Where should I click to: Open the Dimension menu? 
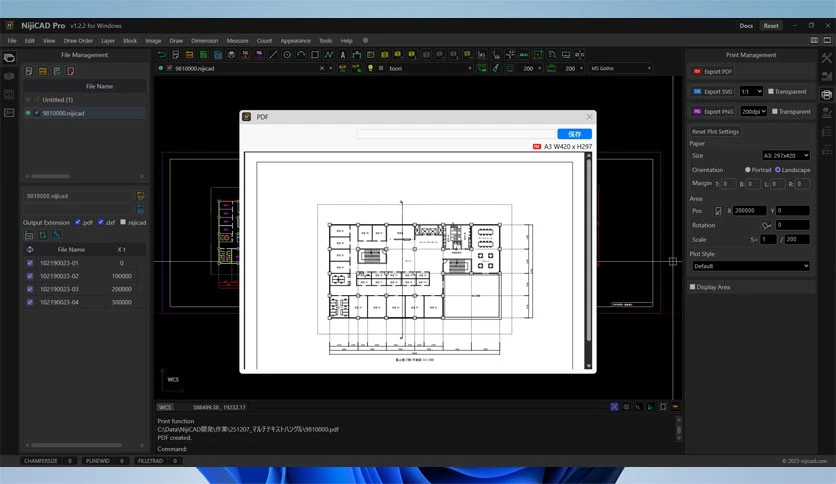[x=205, y=41]
